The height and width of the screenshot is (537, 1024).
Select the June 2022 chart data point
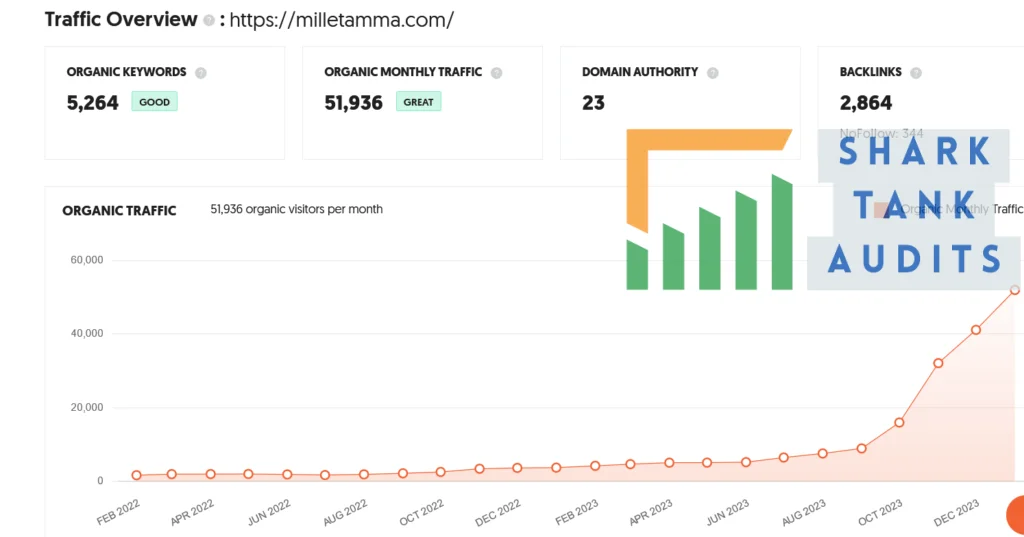click(287, 475)
